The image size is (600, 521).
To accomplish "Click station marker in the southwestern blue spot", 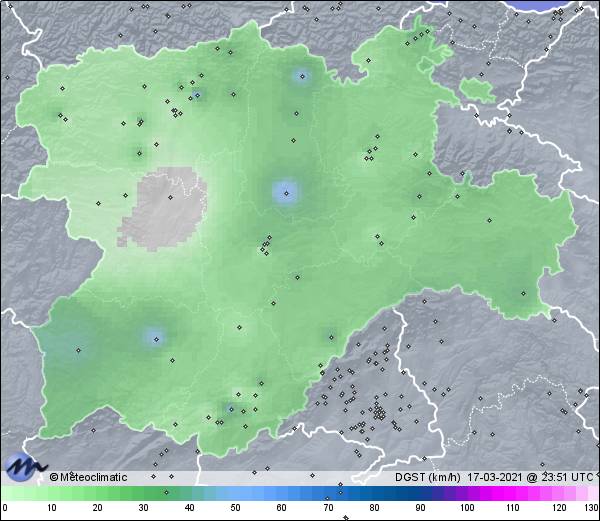I will (156, 339).
